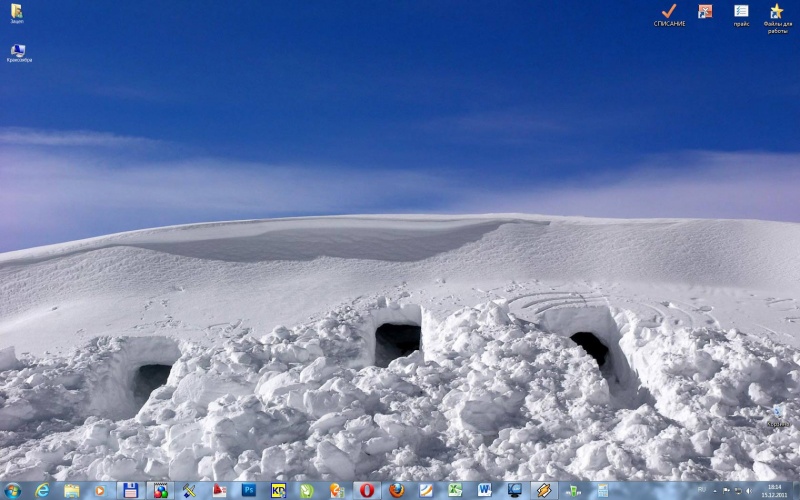Open the СПИСАНИЕ desktop shortcut

tap(669, 13)
